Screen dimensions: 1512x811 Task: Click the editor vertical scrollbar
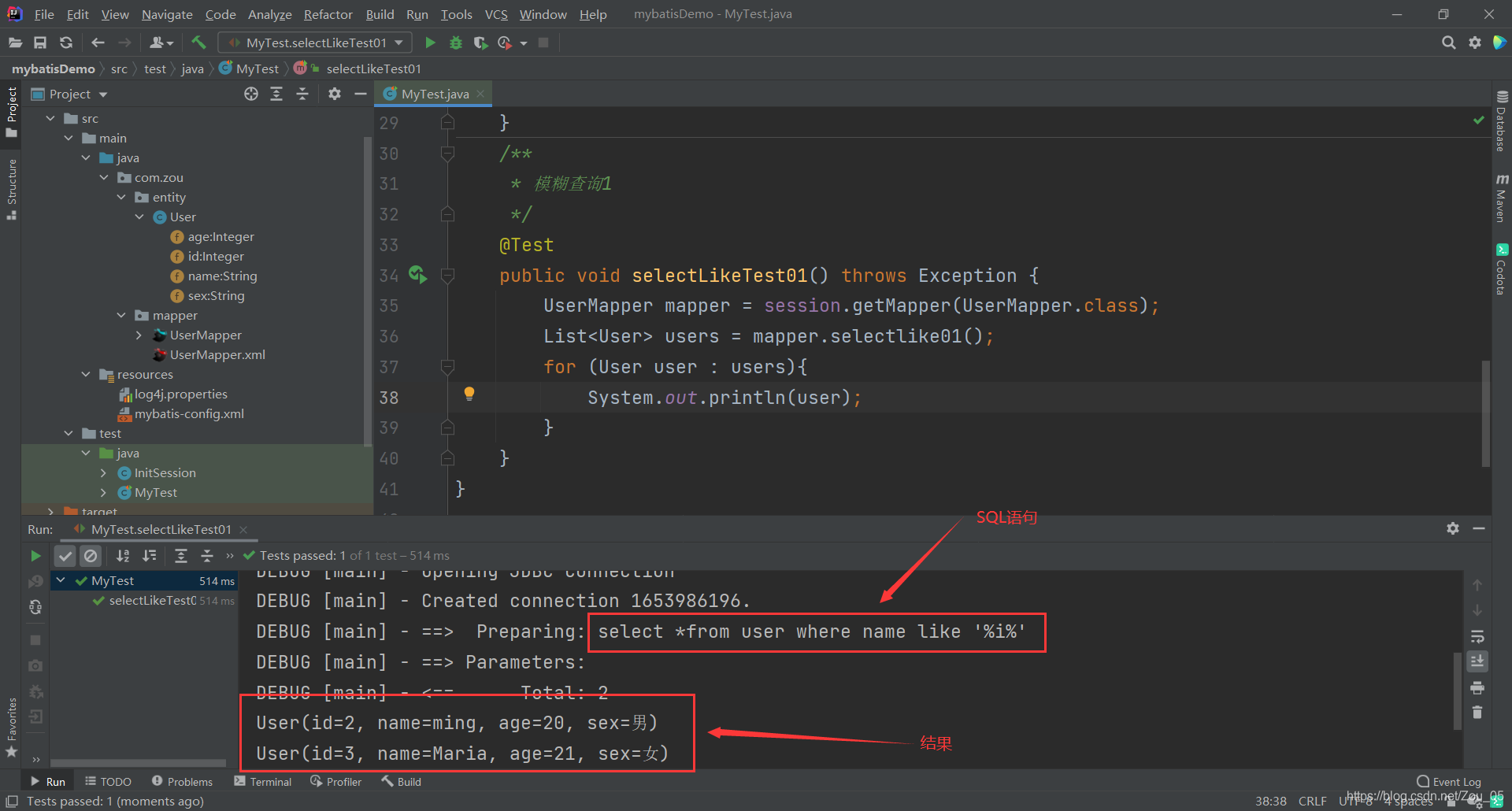pos(1485,413)
